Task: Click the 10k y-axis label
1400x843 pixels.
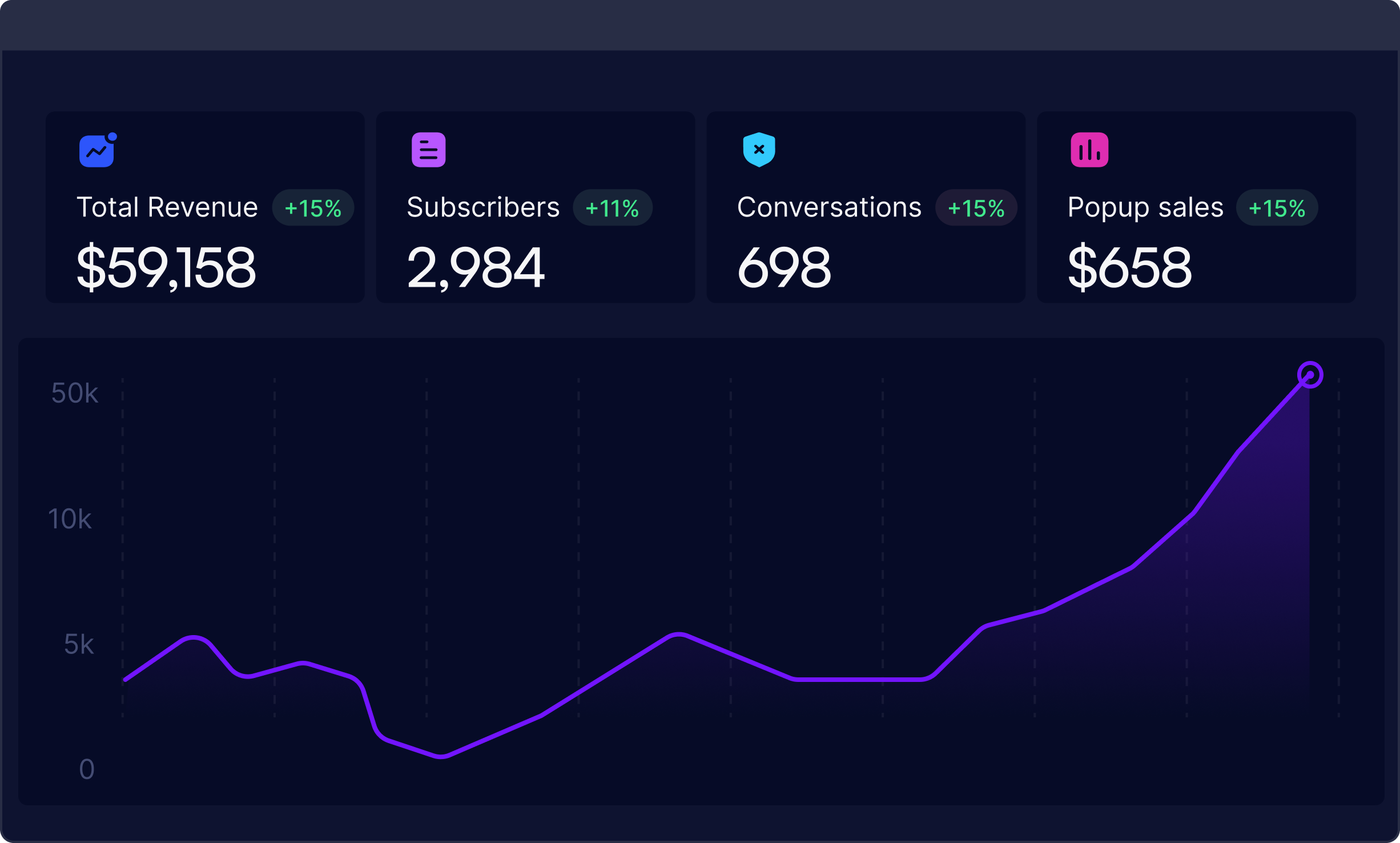Action: (x=70, y=519)
